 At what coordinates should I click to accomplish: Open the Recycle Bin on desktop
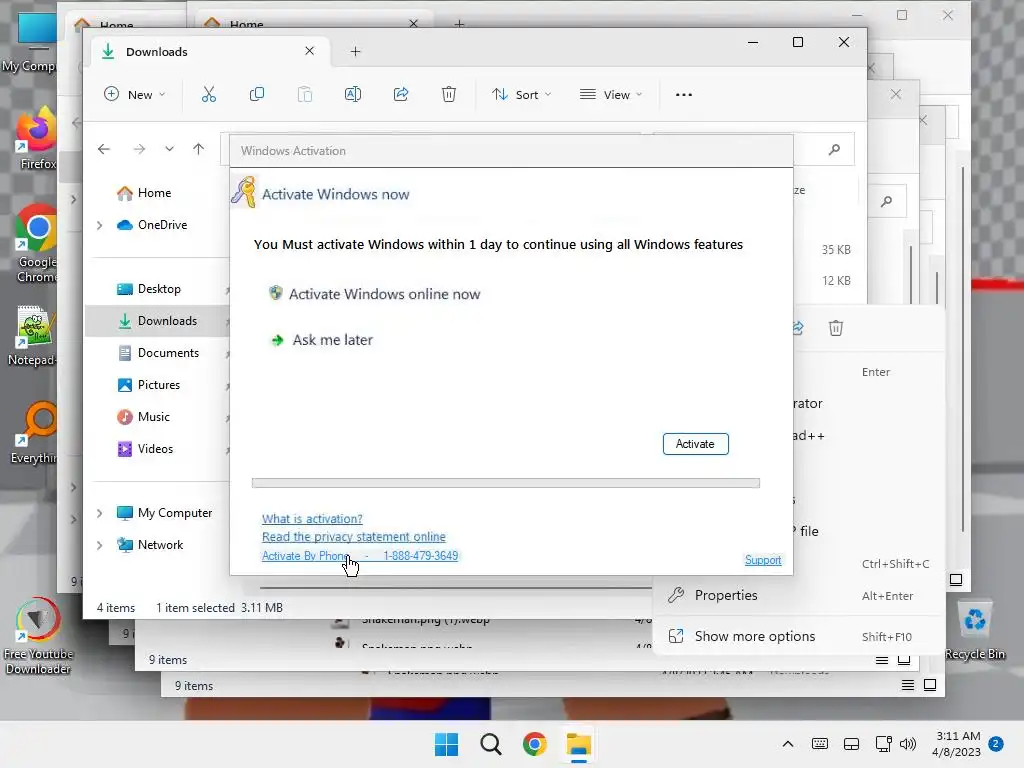click(x=975, y=631)
